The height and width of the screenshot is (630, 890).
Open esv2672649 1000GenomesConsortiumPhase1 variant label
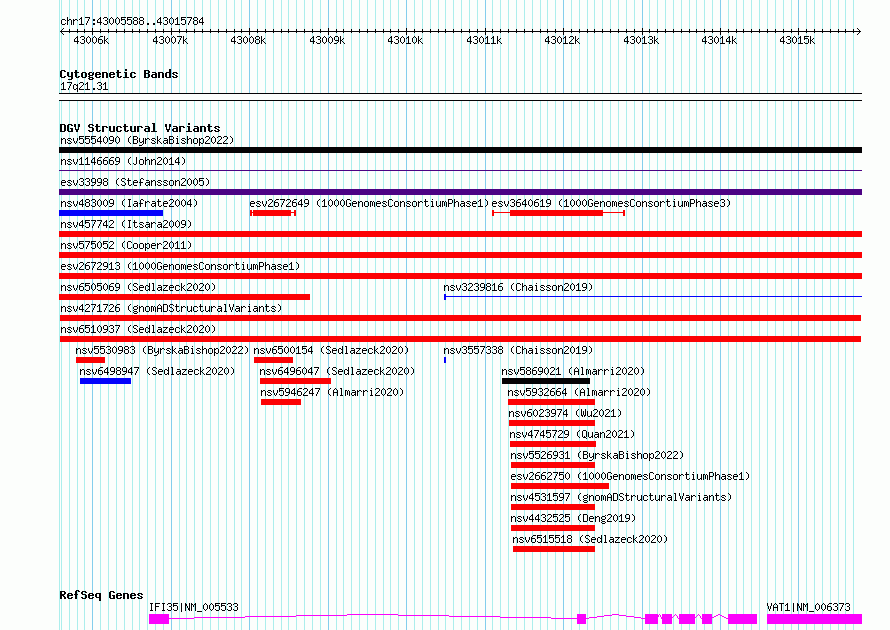tap(369, 203)
